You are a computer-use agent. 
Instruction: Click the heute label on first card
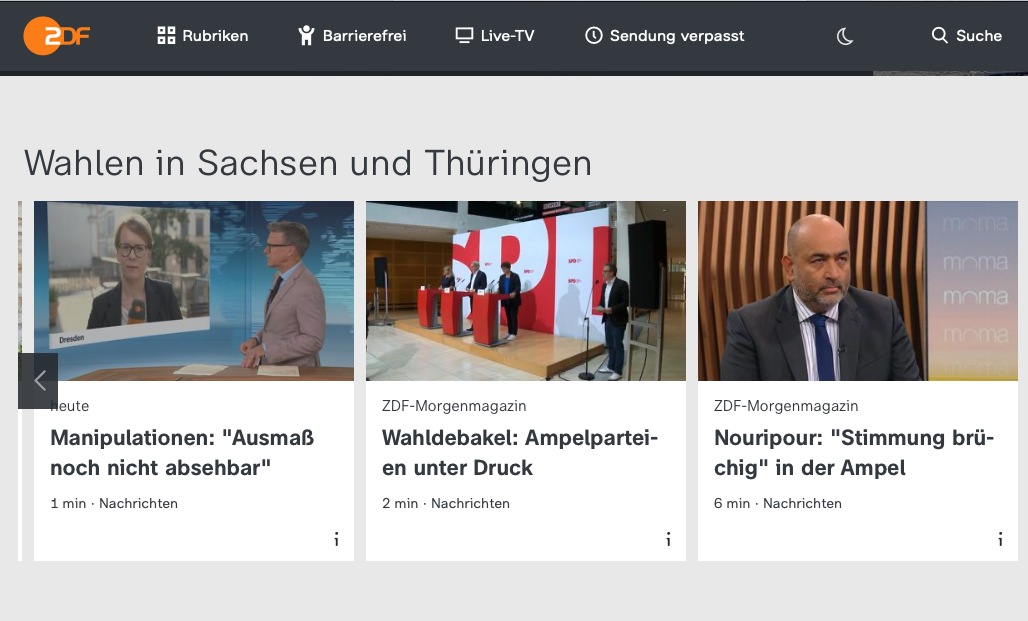coord(69,406)
